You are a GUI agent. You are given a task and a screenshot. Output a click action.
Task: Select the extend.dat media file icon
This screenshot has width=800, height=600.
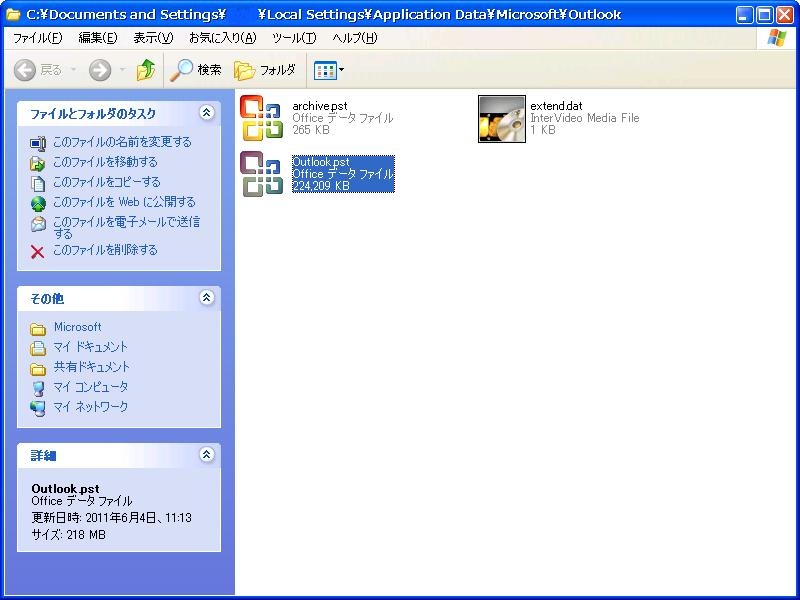tap(502, 119)
